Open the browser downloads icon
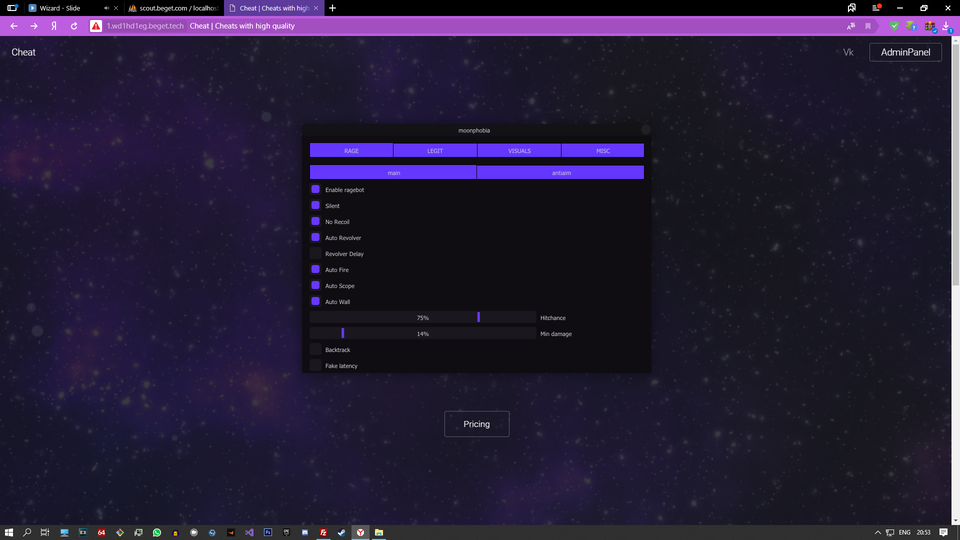Viewport: 960px width, 540px height. pos(946,26)
